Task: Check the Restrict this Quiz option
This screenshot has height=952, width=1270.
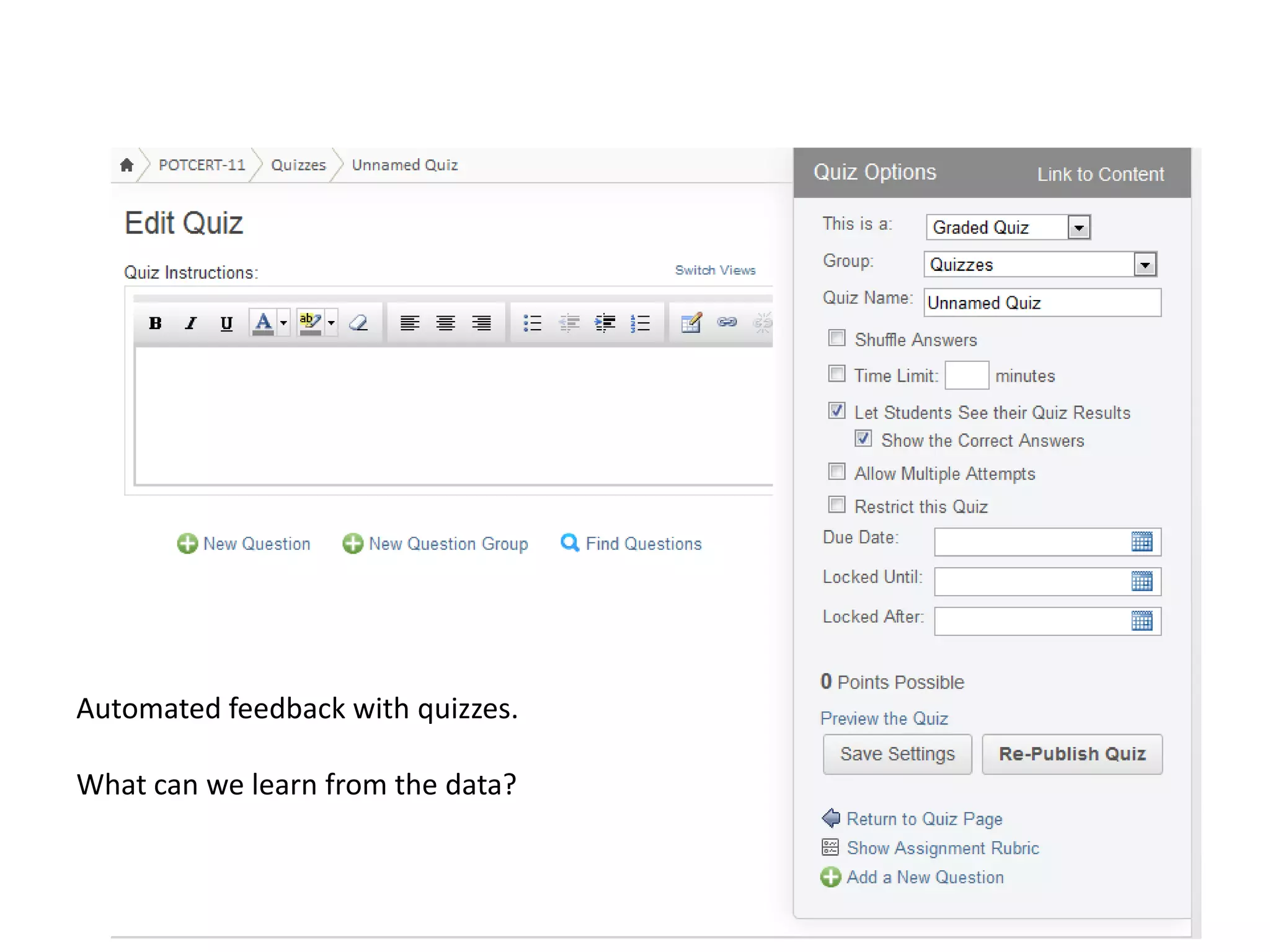Action: [x=837, y=505]
